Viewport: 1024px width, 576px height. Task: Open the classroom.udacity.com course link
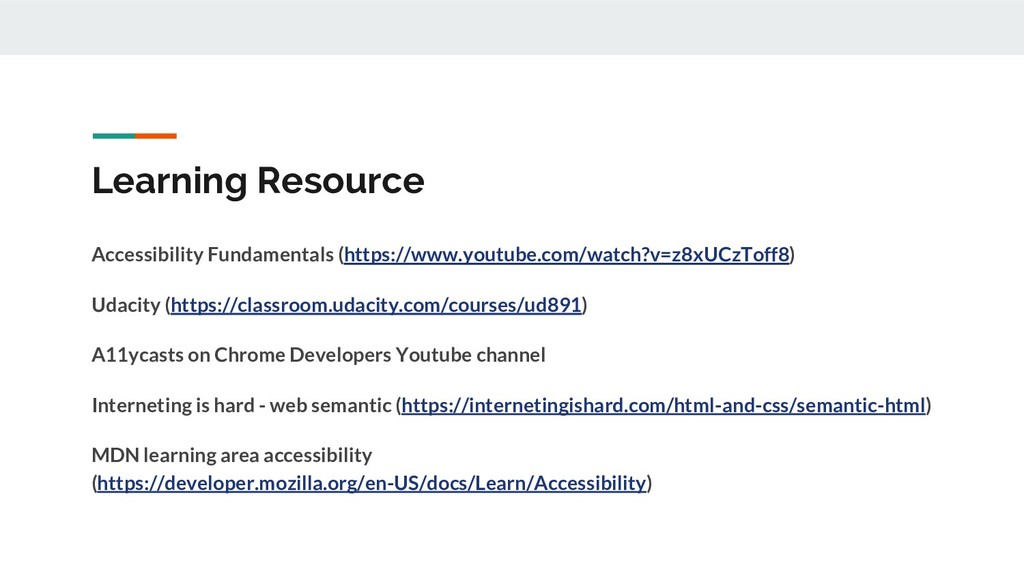[376, 305]
